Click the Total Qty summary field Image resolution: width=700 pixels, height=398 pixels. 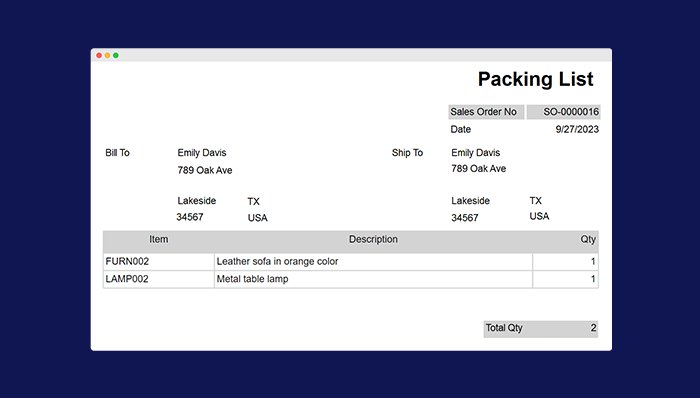pos(541,328)
